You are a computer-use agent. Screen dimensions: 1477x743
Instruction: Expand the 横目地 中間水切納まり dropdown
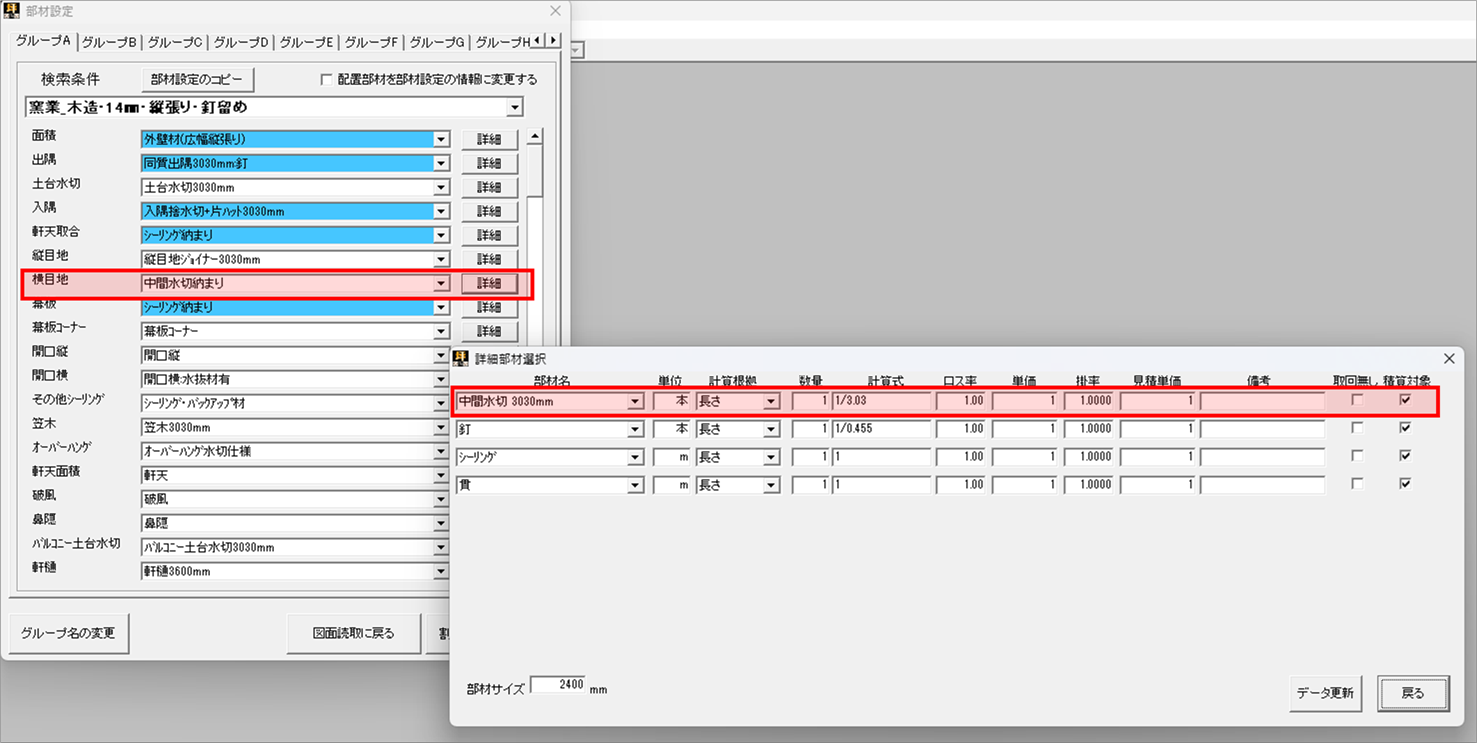click(x=441, y=284)
